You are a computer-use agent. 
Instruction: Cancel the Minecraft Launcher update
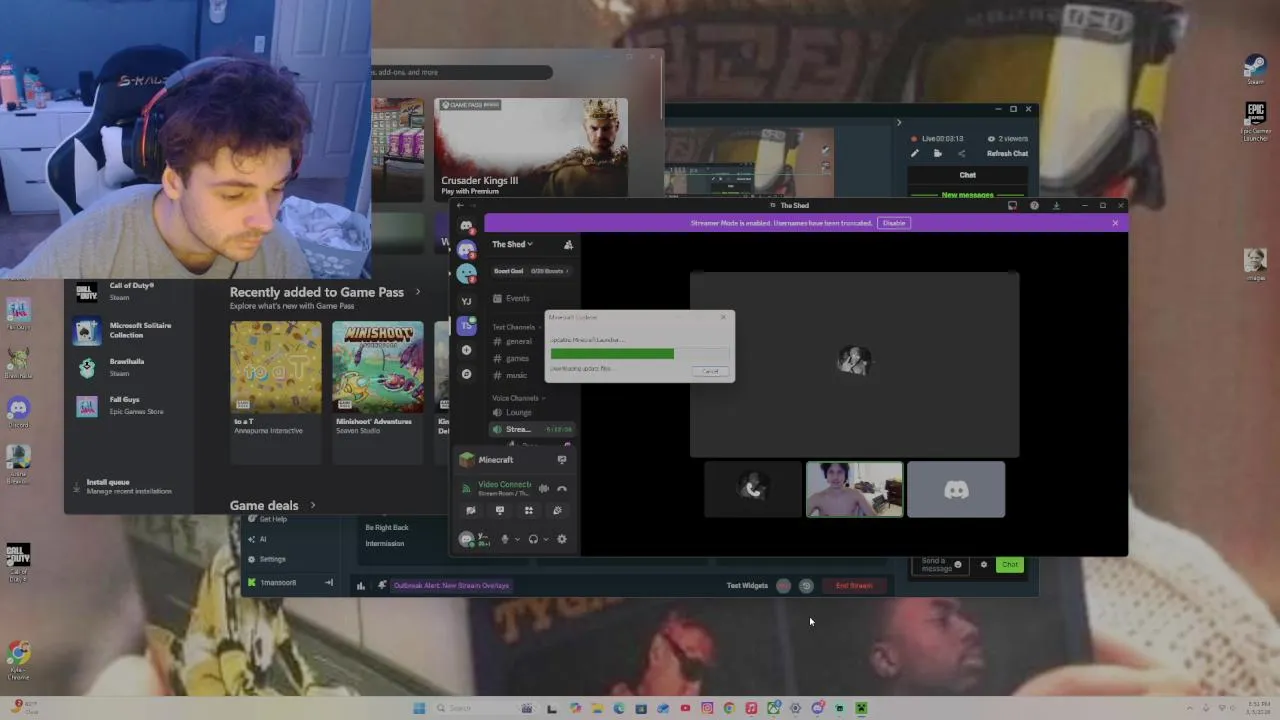(710, 371)
